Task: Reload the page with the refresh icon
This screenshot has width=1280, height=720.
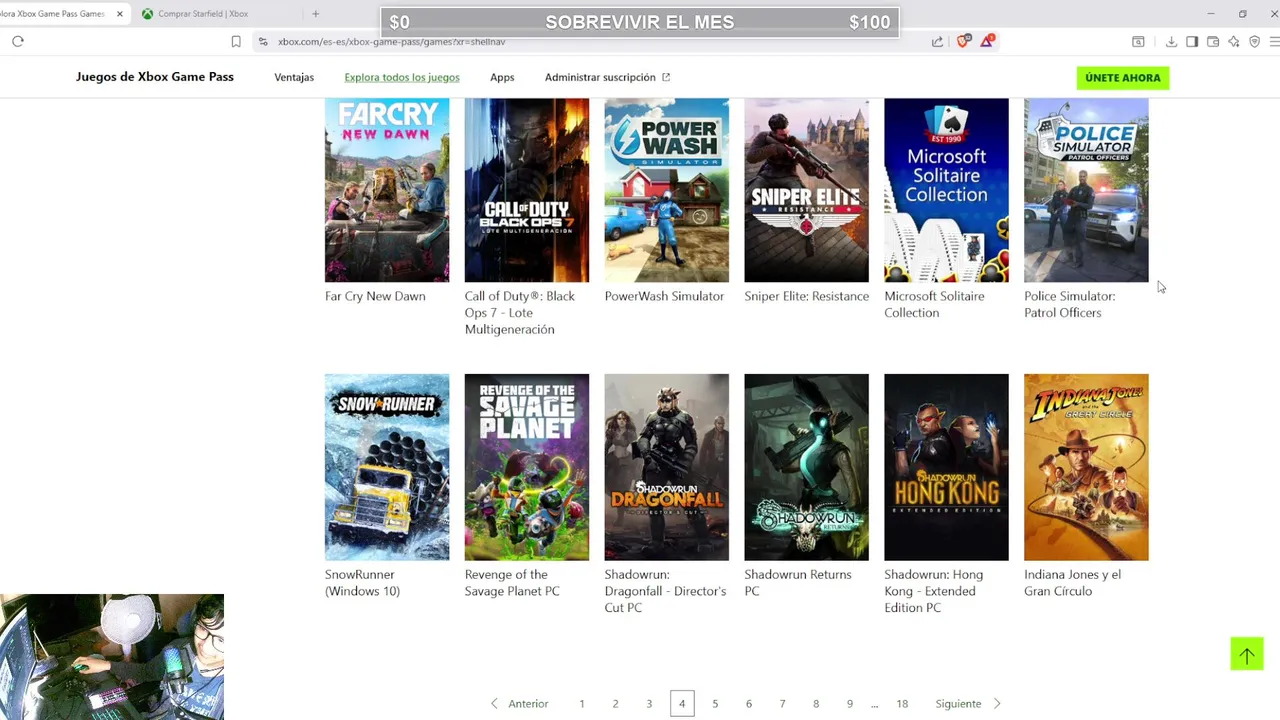Action: pos(18,41)
